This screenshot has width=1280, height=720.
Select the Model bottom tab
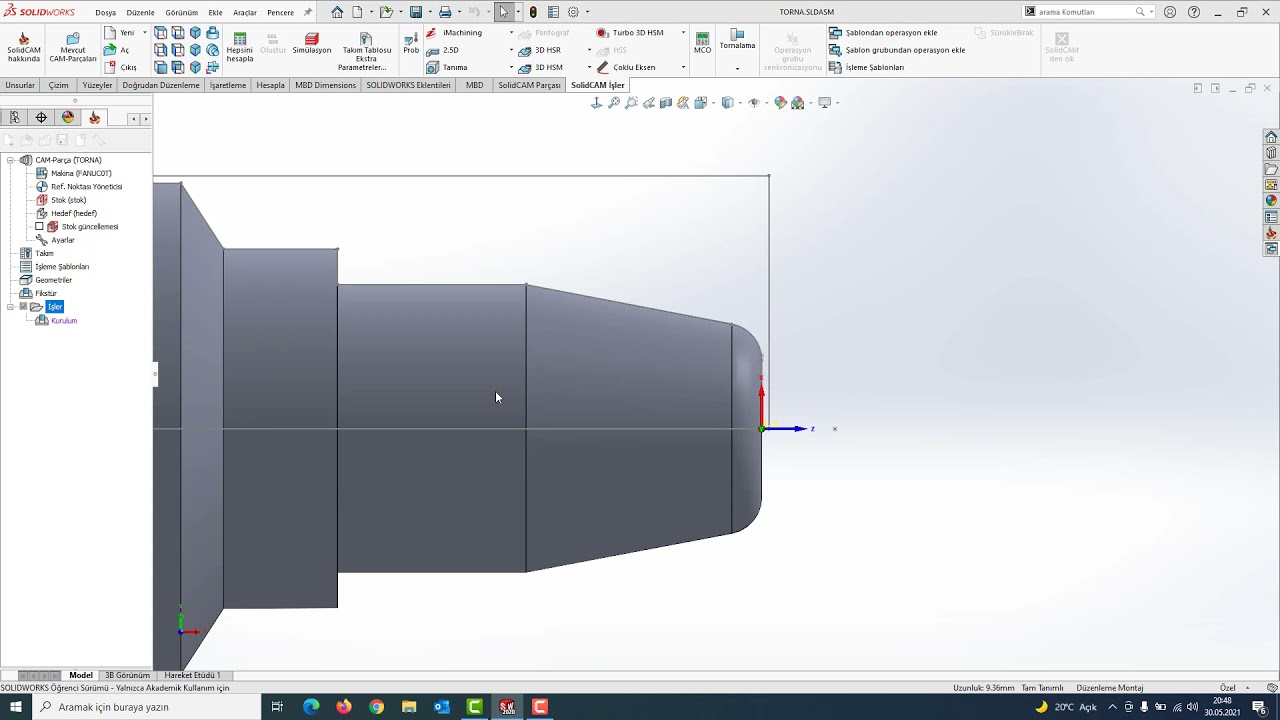point(81,675)
